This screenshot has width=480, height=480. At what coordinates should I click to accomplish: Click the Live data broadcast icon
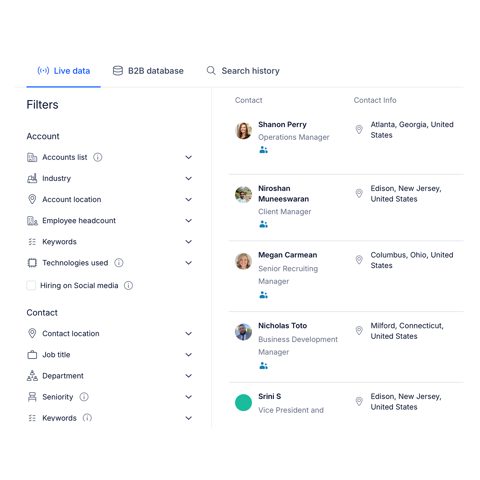coord(43,71)
